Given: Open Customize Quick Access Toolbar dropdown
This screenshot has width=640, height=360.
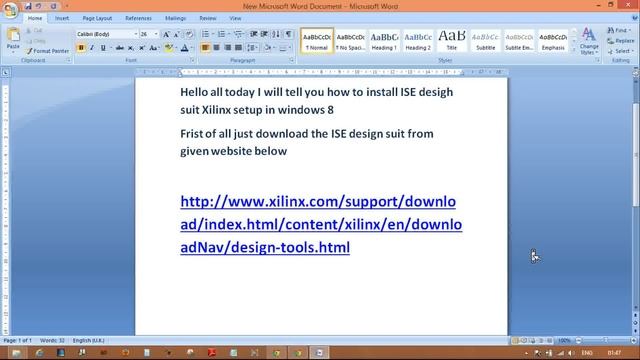Looking at the screenshot, I should tap(67, 6).
